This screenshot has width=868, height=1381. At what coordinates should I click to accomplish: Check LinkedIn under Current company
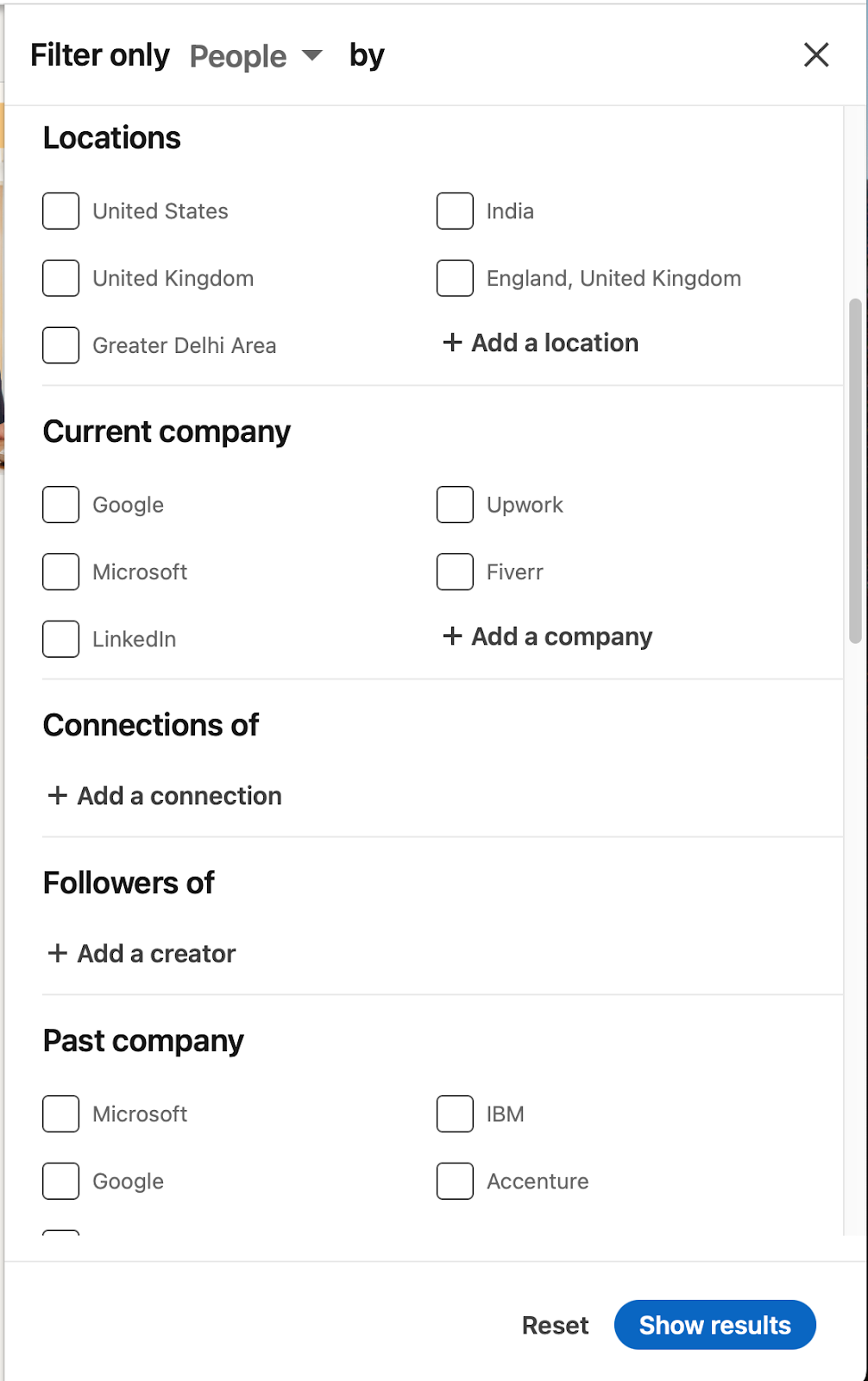61,639
